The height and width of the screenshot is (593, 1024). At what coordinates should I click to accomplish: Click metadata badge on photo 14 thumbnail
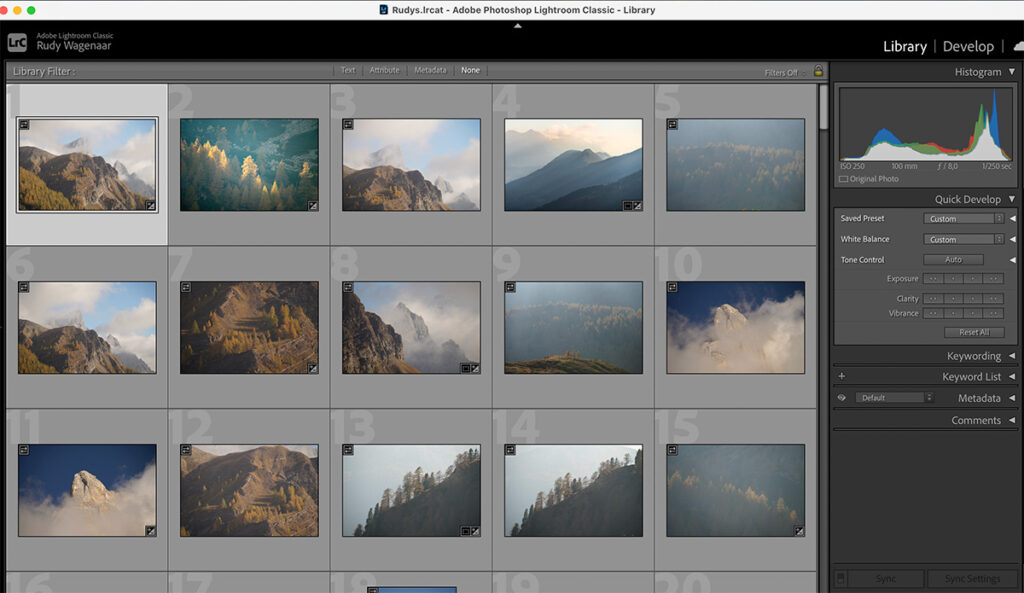coord(511,450)
